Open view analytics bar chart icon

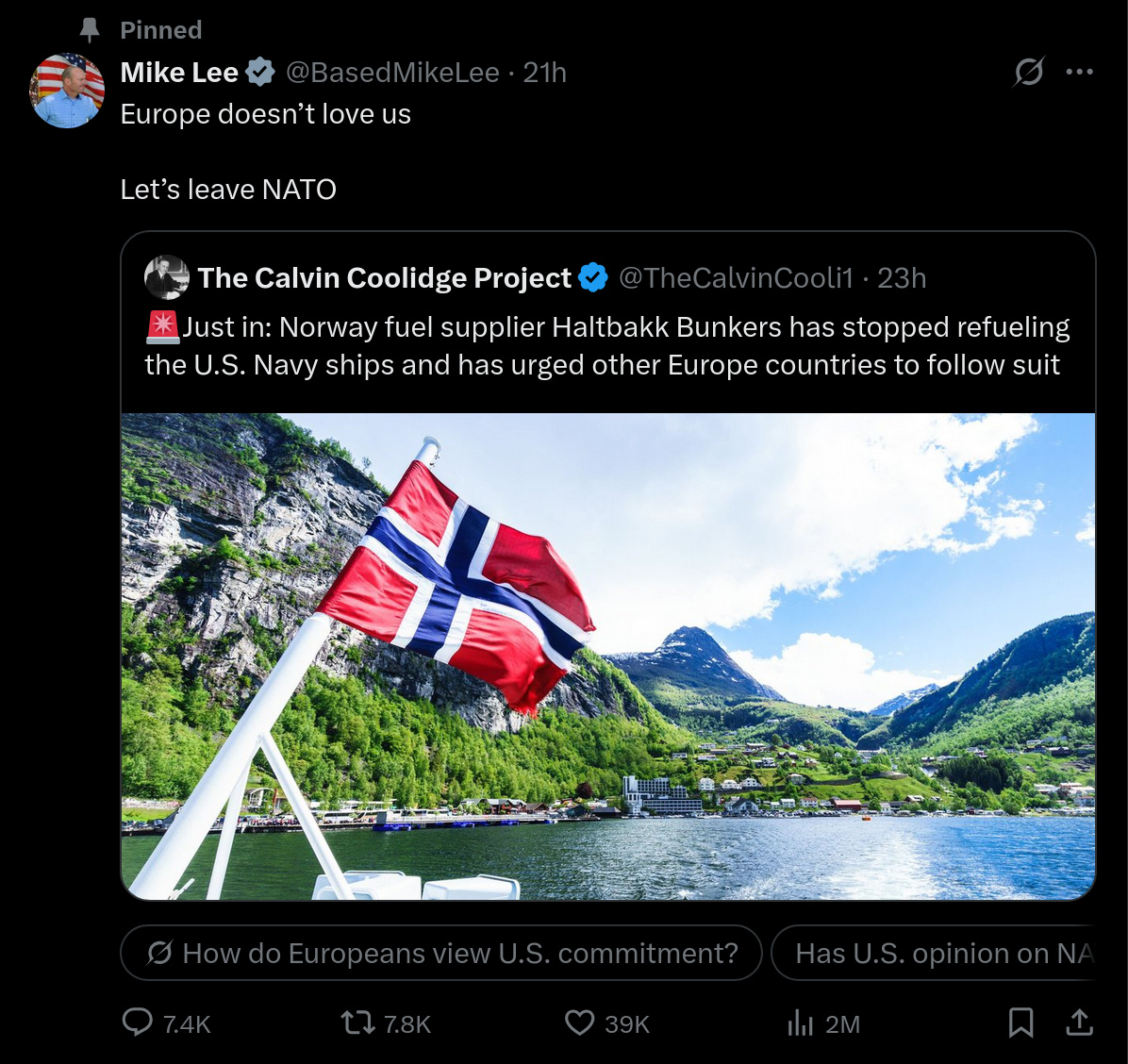(x=800, y=1022)
